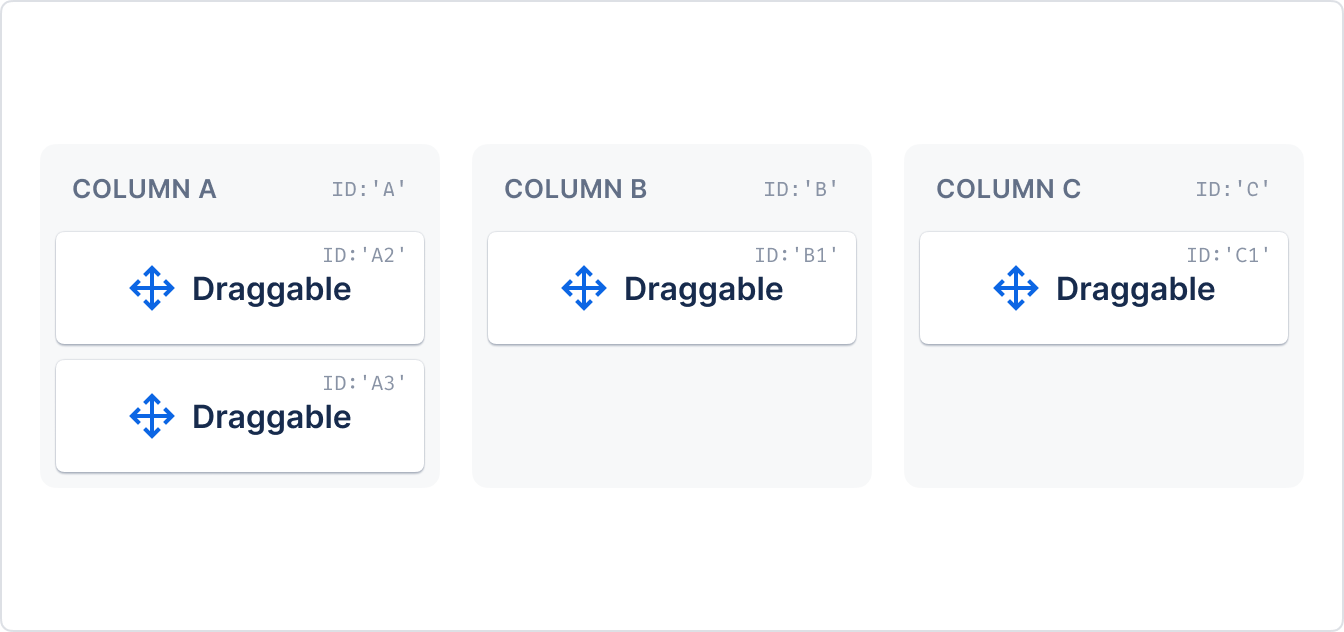Viewport: 1344px width, 632px height.
Task: Click the ID:'A3' card label
Action: (365, 383)
